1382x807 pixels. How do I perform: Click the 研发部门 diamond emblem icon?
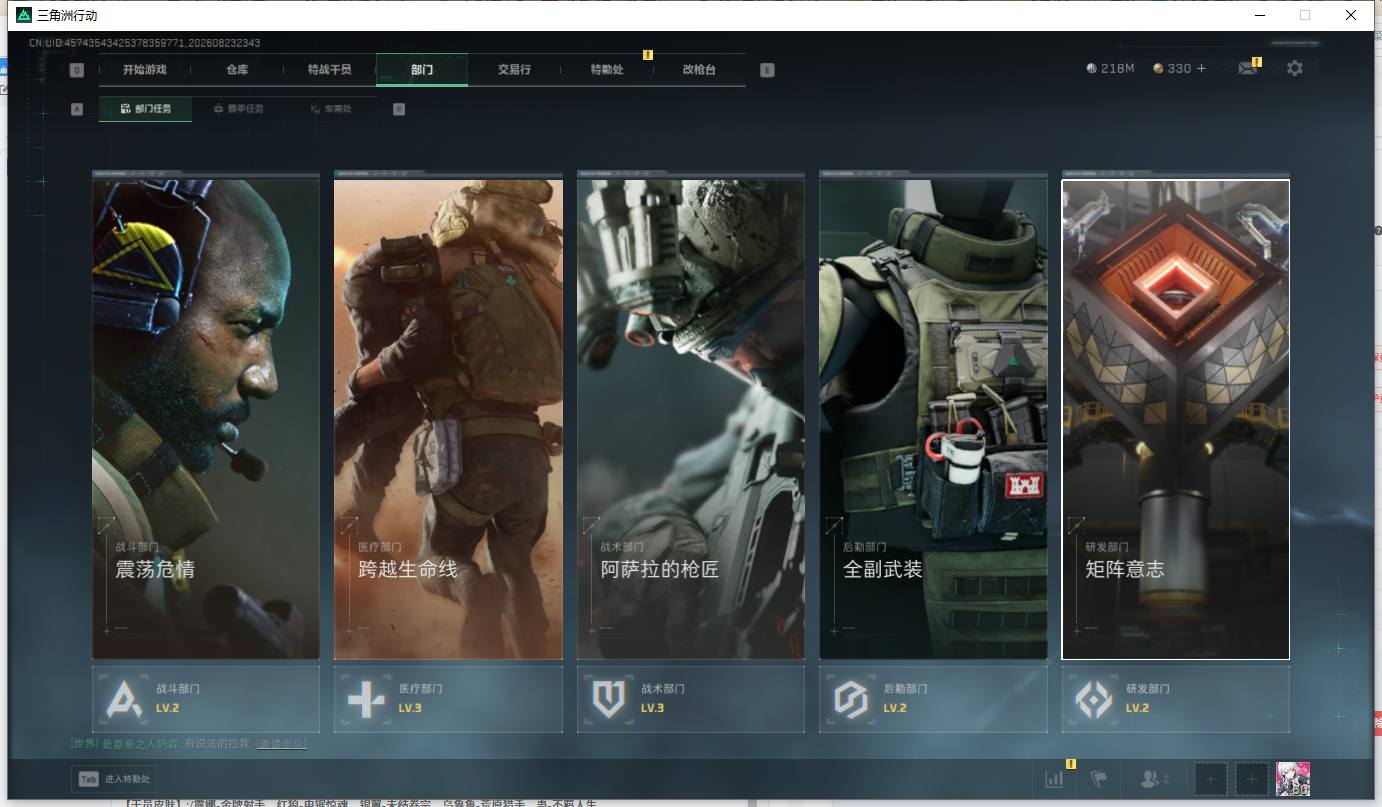coord(1094,699)
